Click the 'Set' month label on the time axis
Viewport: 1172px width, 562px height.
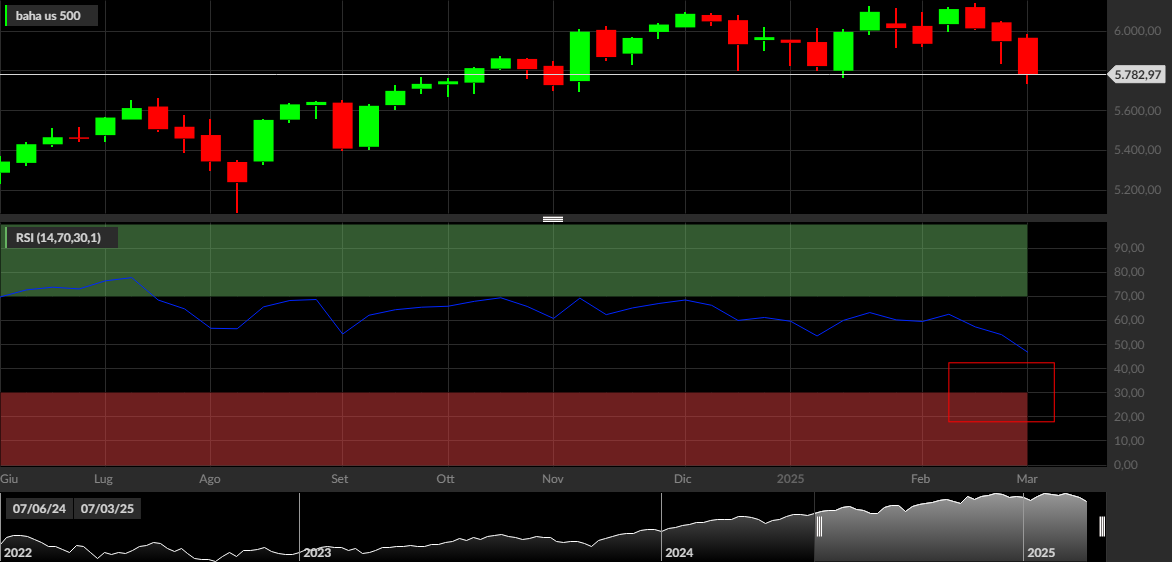pyautogui.click(x=339, y=478)
